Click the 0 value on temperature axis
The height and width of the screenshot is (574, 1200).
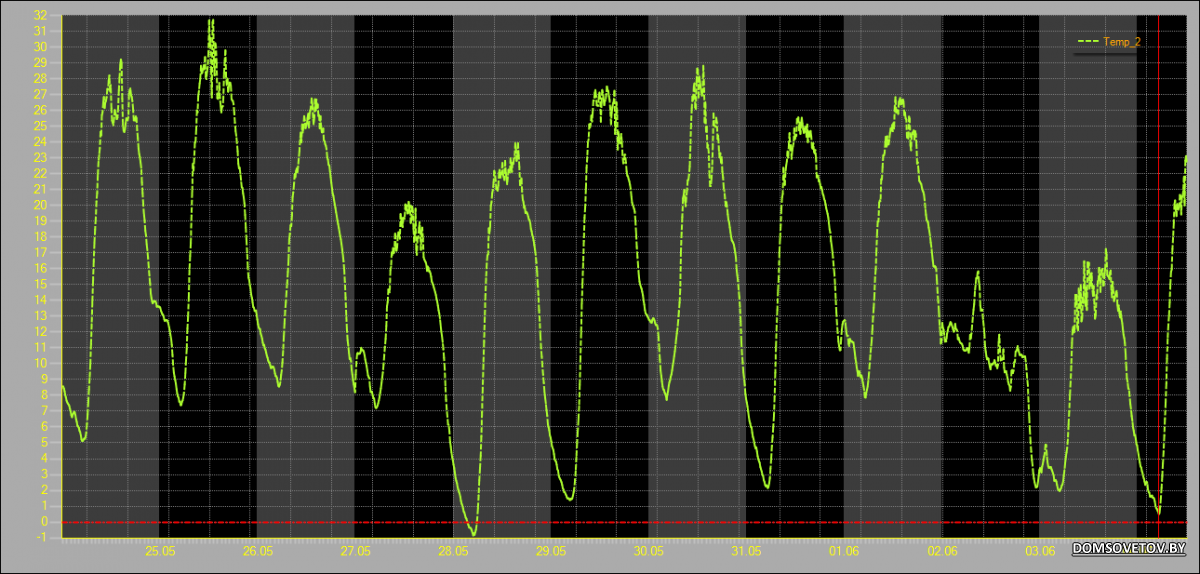coord(43,521)
